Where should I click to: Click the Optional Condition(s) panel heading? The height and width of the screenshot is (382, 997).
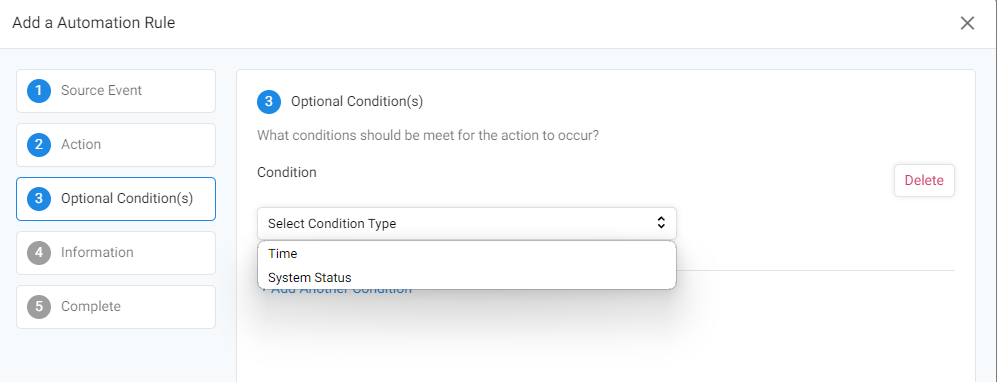click(x=357, y=101)
